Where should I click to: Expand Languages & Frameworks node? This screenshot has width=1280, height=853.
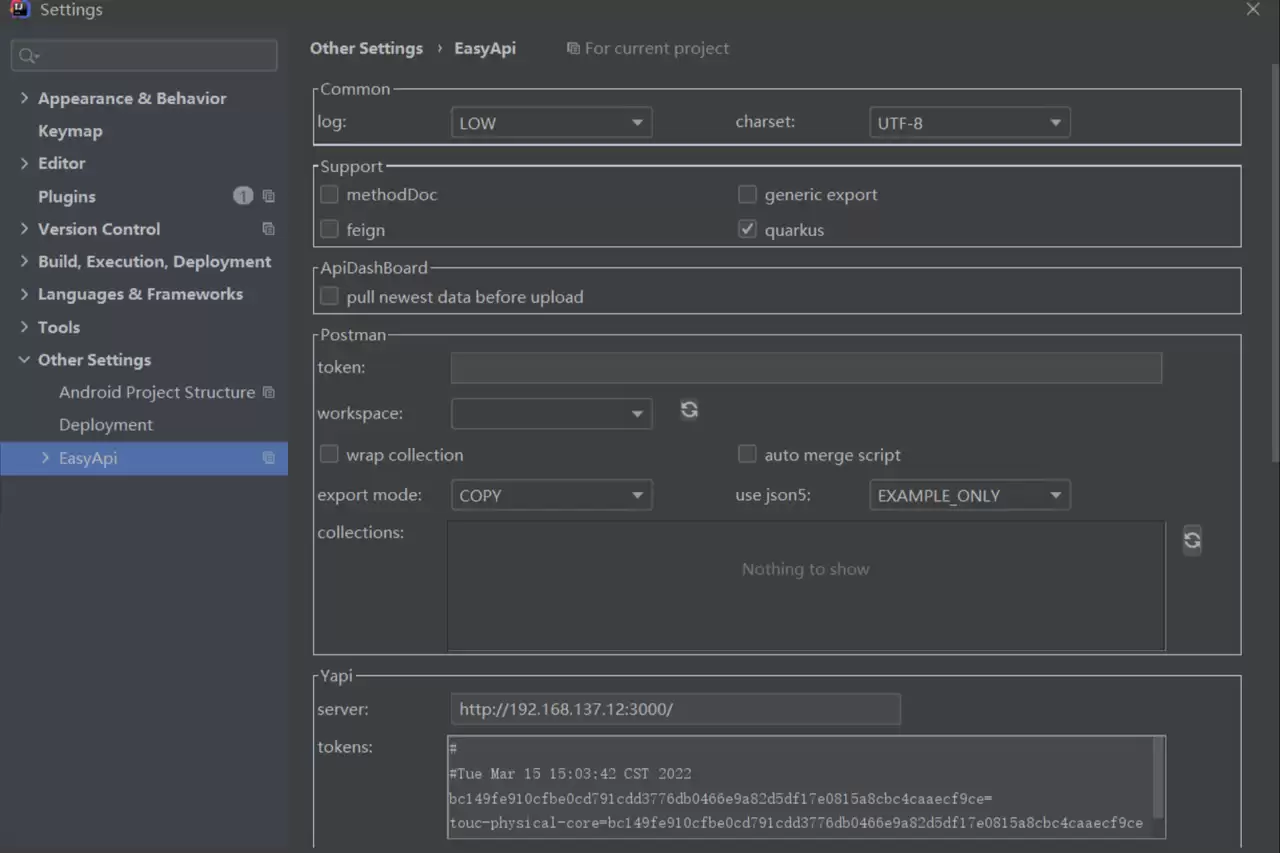(x=24, y=294)
